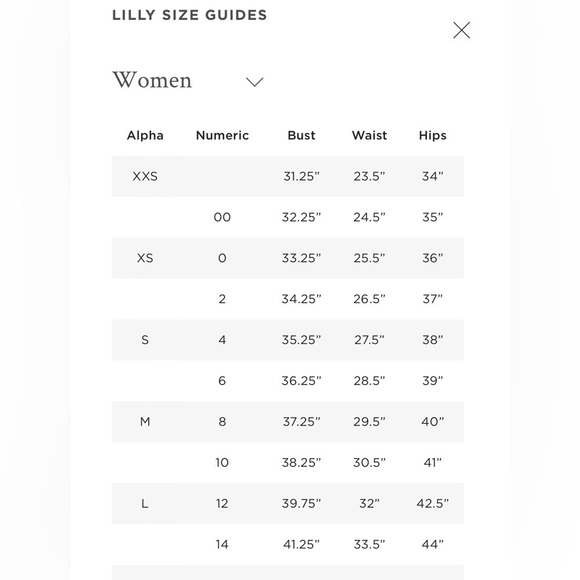Select the XS alpha size cell
The height and width of the screenshot is (580, 580).
click(x=145, y=258)
